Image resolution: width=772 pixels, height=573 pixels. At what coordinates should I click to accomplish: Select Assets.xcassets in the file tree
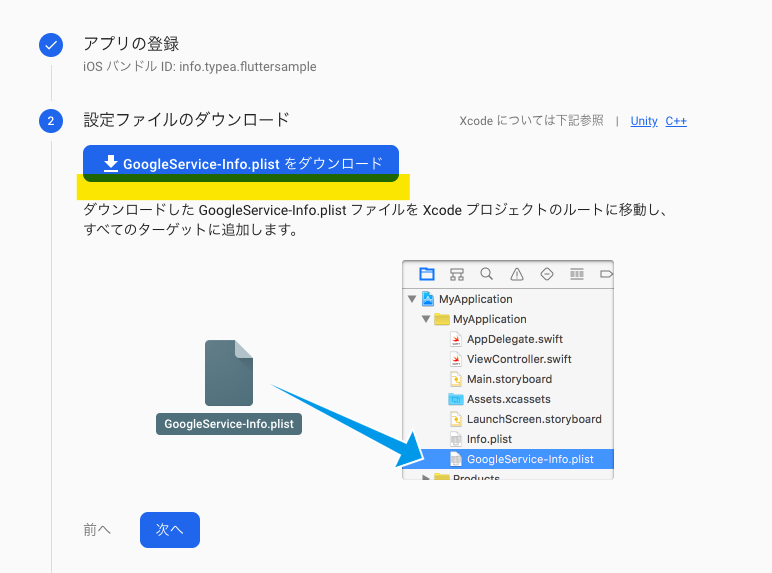pyautogui.click(x=509, y=399)
